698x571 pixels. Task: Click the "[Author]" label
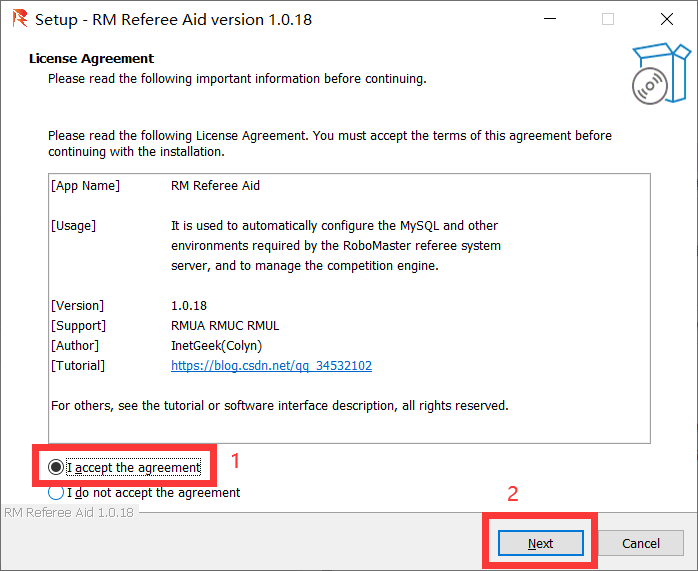75,346
